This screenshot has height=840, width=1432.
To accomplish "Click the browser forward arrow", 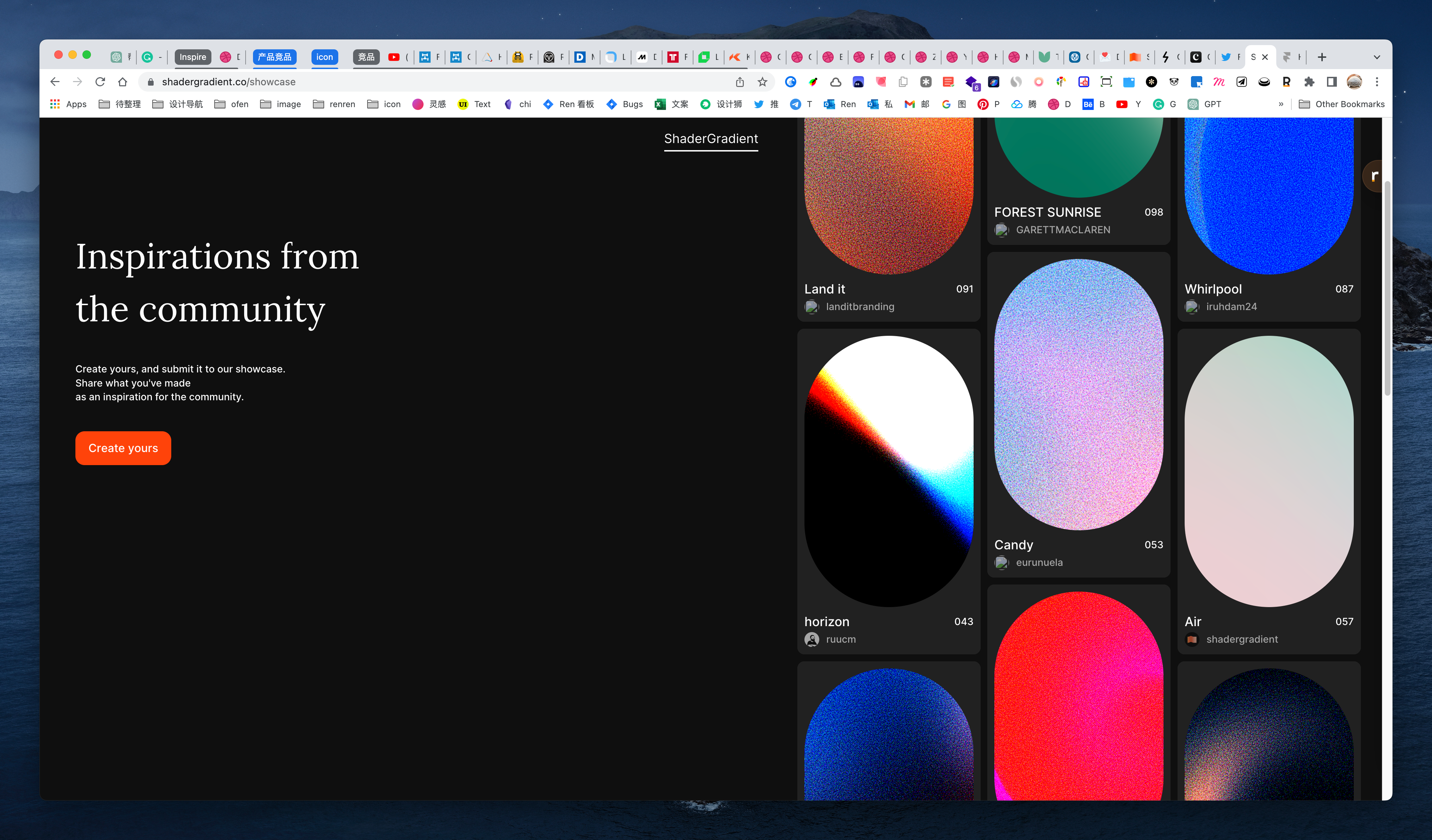I will coord(78,82).
